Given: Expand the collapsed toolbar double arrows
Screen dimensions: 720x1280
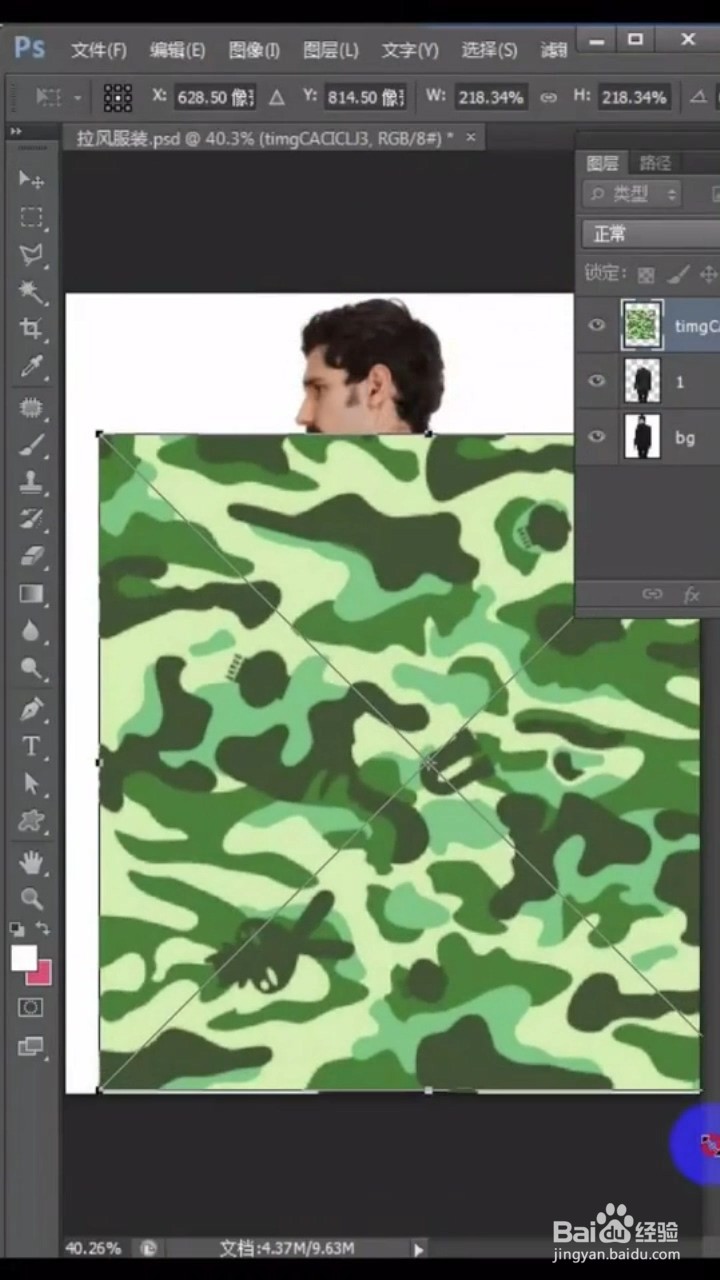Looking at the screenshot, I should tap(16, 131).
